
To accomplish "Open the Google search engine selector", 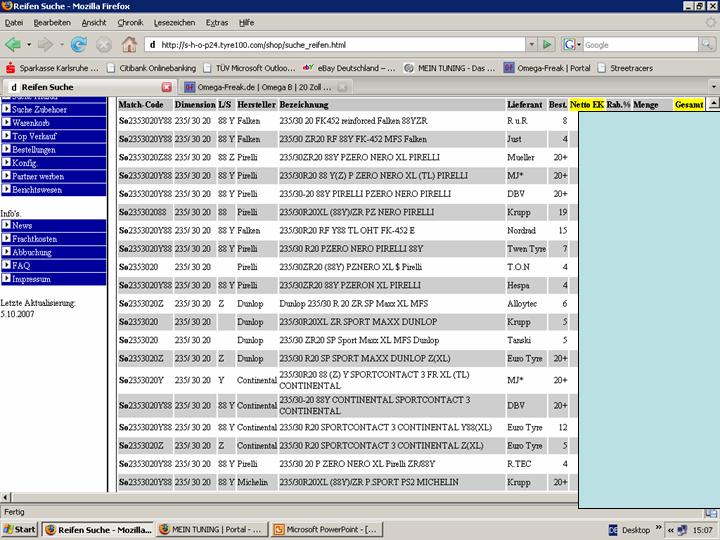I will coord(572,44).
